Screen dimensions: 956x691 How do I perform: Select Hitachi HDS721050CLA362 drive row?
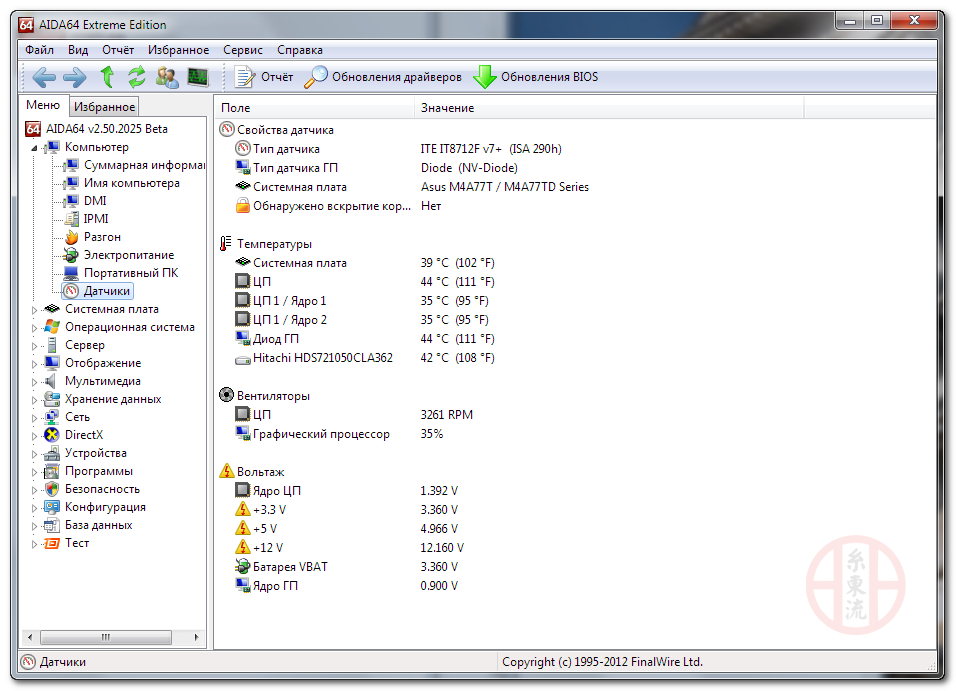tap(365, 358)
